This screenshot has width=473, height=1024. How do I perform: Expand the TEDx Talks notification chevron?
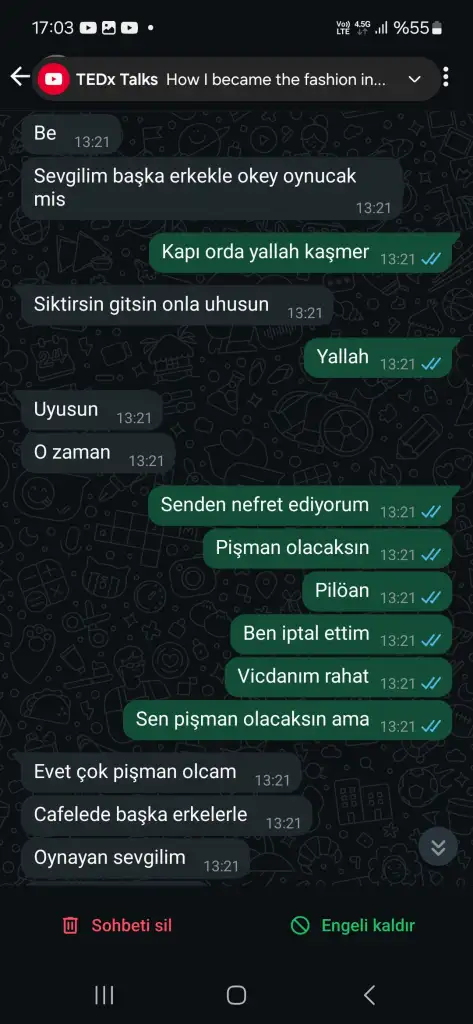tap(414, 80)
